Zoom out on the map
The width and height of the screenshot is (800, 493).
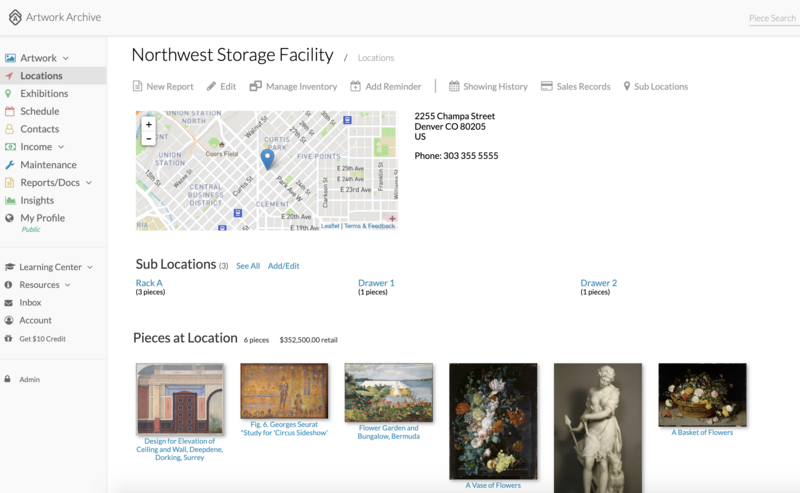(x=148, y=139)
